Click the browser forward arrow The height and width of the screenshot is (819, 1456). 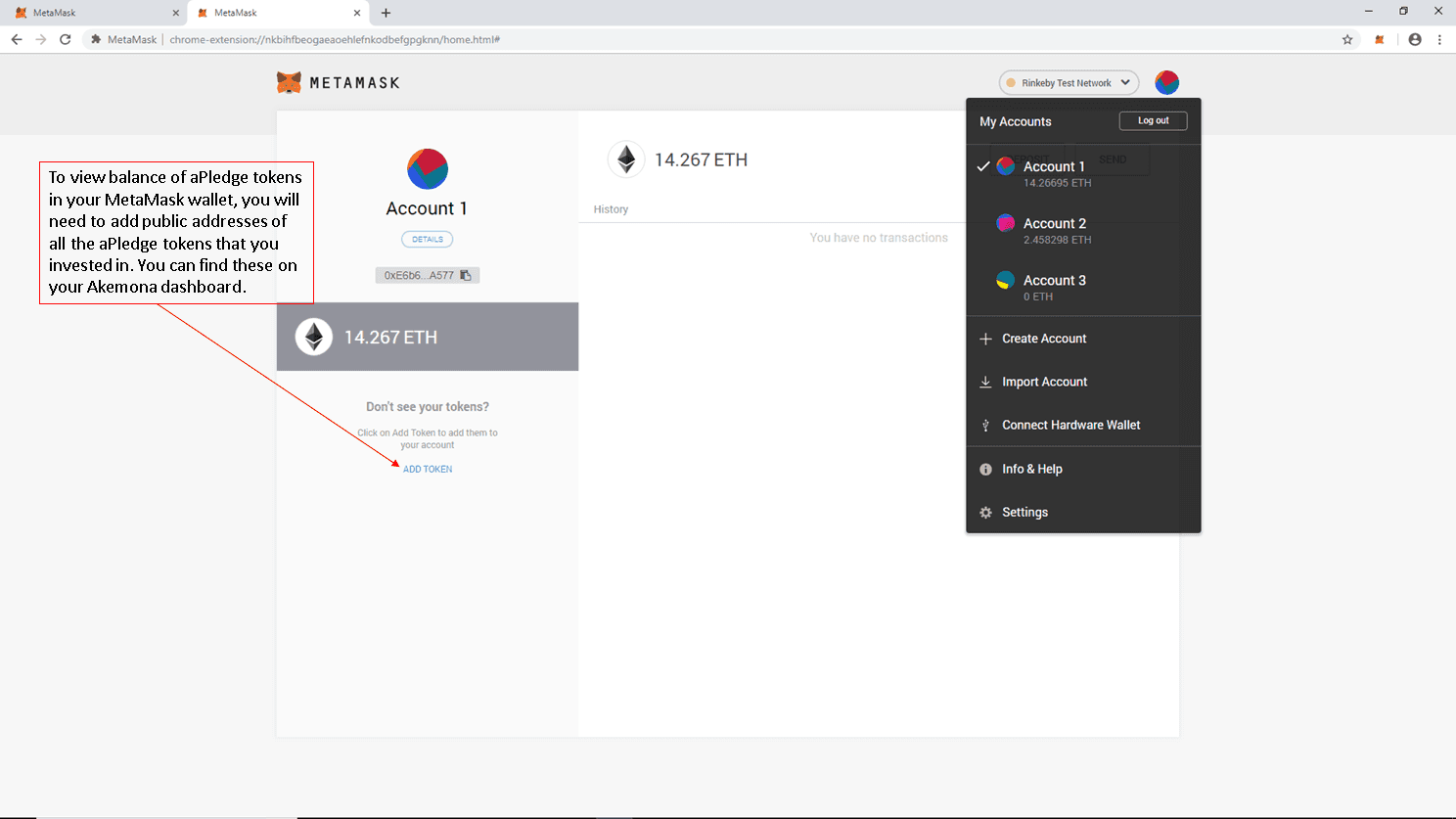pos(40,39)
